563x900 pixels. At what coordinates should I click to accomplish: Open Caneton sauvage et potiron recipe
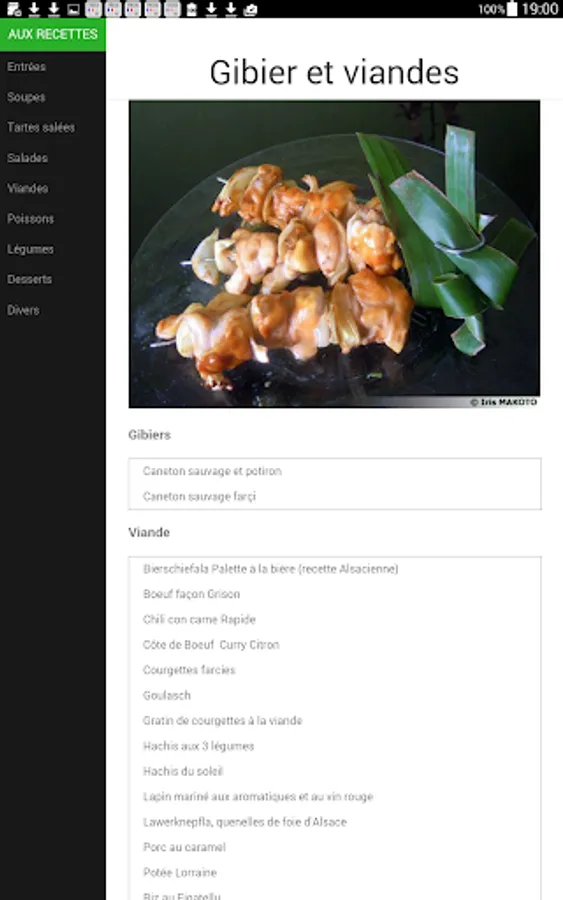pos(212,471)
